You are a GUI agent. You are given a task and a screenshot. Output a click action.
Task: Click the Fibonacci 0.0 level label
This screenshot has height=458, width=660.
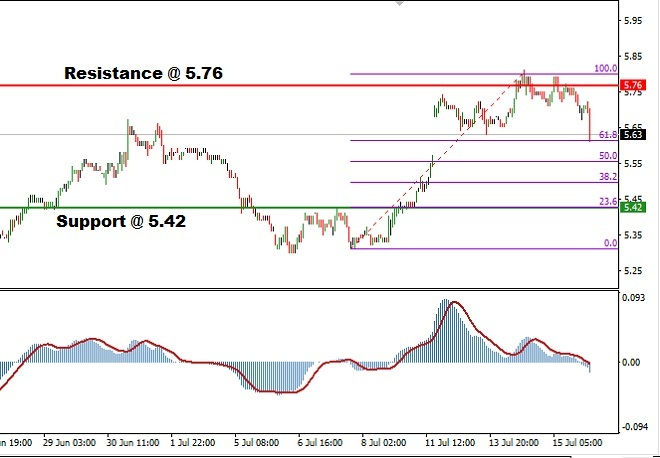tap(610, 243)
